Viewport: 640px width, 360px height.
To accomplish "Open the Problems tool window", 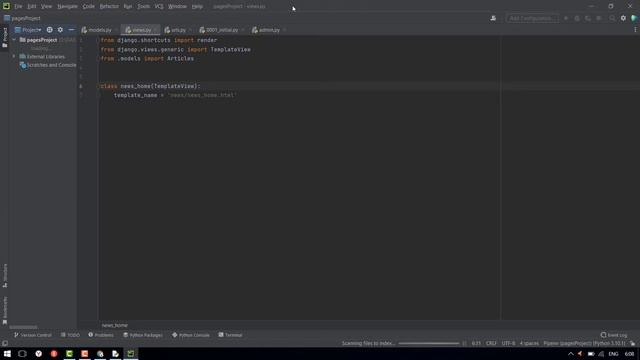I will click(x=101, y=335).
